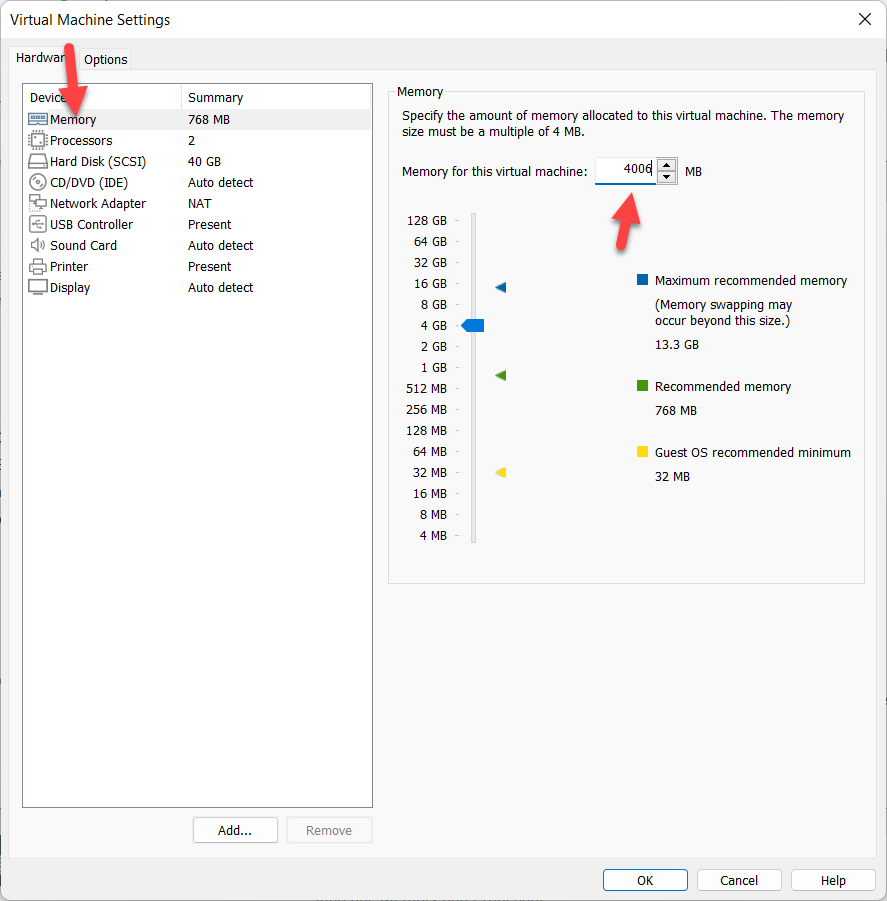Increase memory with the up spinner arrow
The height and width of the screenshot is (901, 887).
pos(667,165)
